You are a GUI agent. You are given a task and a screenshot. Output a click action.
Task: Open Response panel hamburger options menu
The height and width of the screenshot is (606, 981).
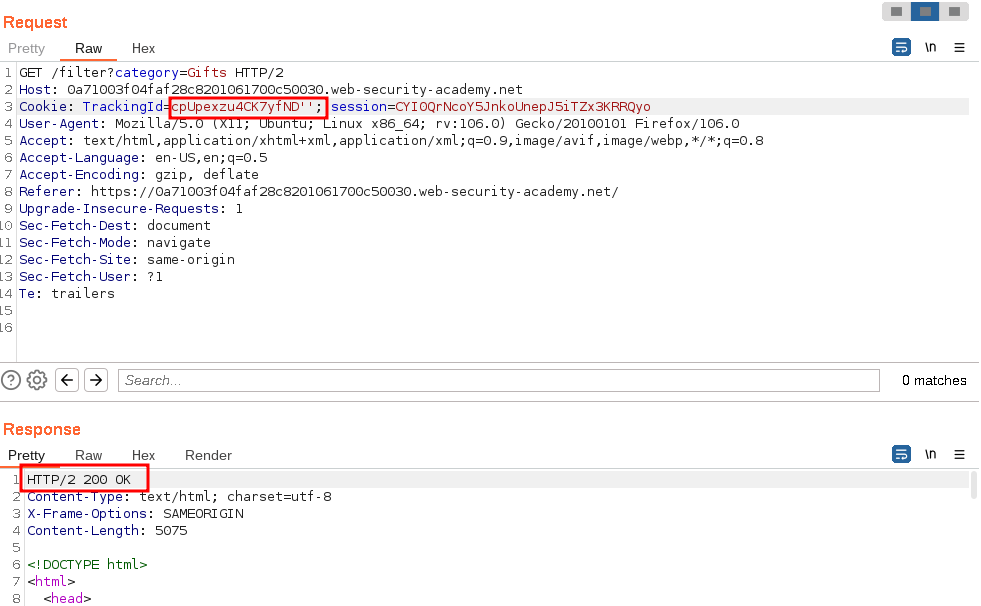959,455
